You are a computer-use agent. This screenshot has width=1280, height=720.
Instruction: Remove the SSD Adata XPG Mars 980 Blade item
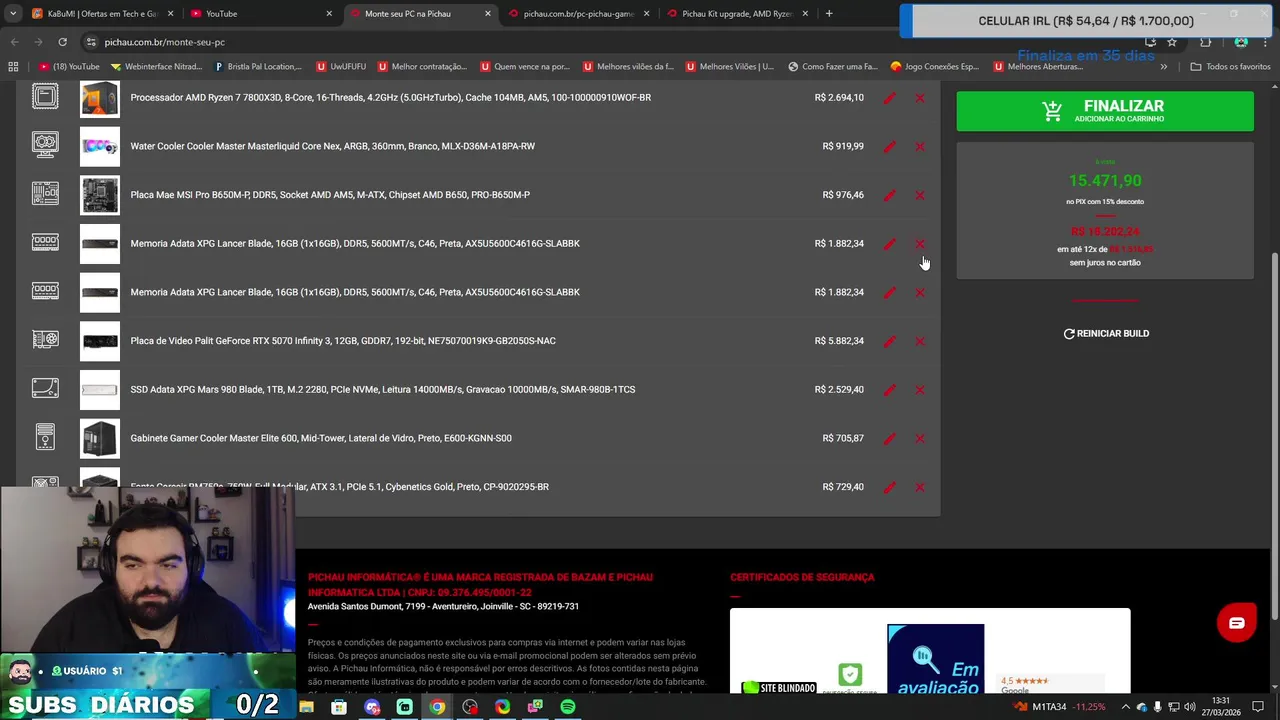tap(920, 390)
